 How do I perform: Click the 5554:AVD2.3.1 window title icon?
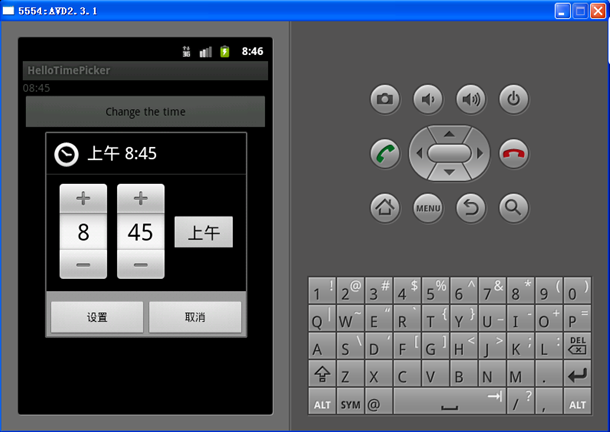coord(8,11)
